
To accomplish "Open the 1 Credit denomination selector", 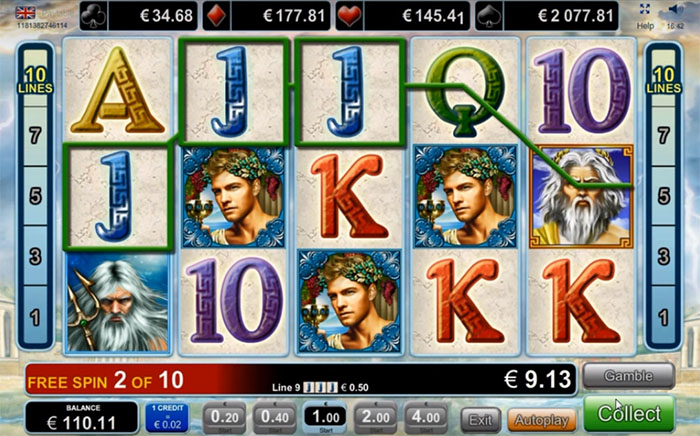I will point(167,418).
